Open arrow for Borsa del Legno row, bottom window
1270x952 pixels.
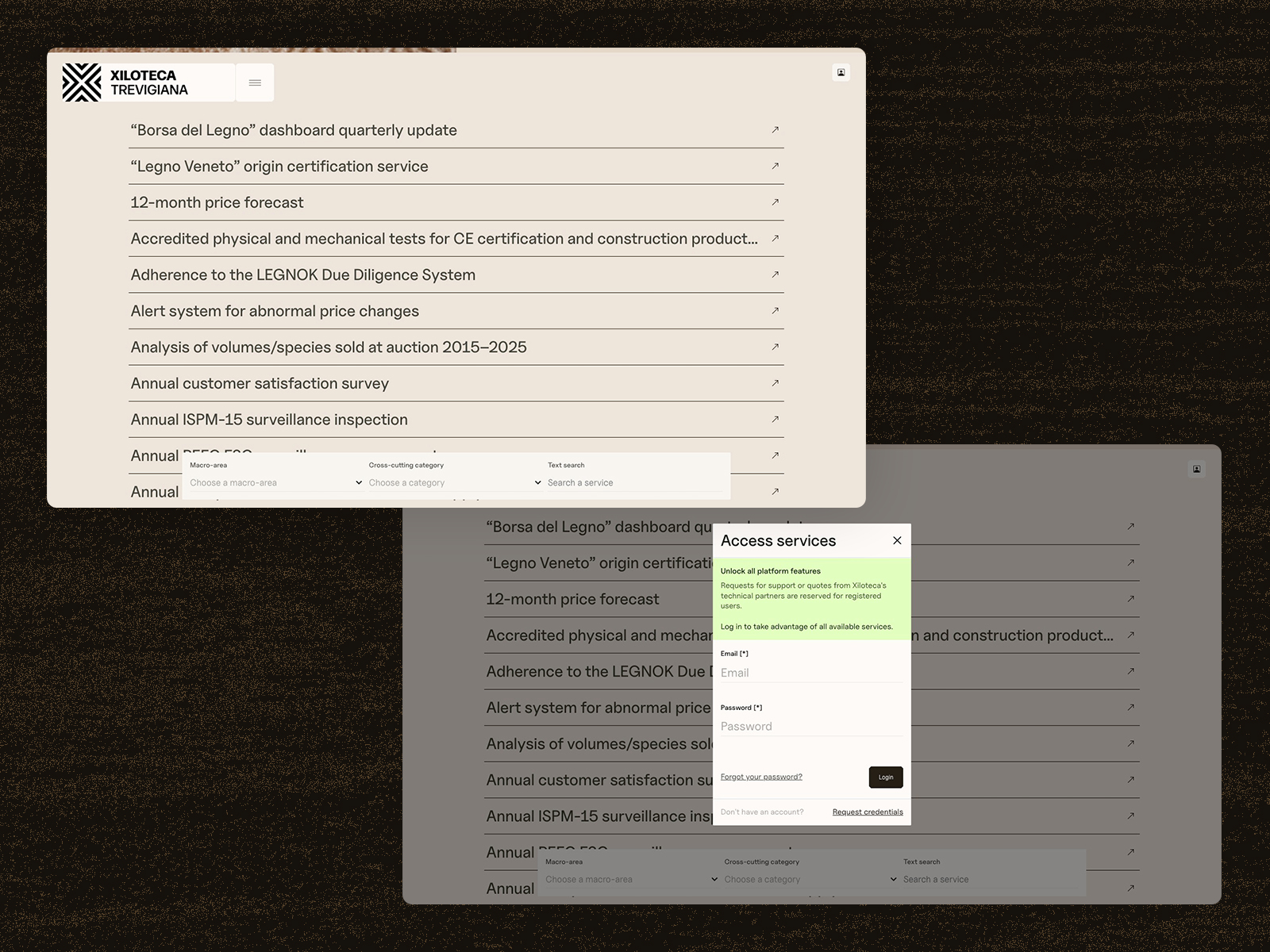click(1131, 526)
